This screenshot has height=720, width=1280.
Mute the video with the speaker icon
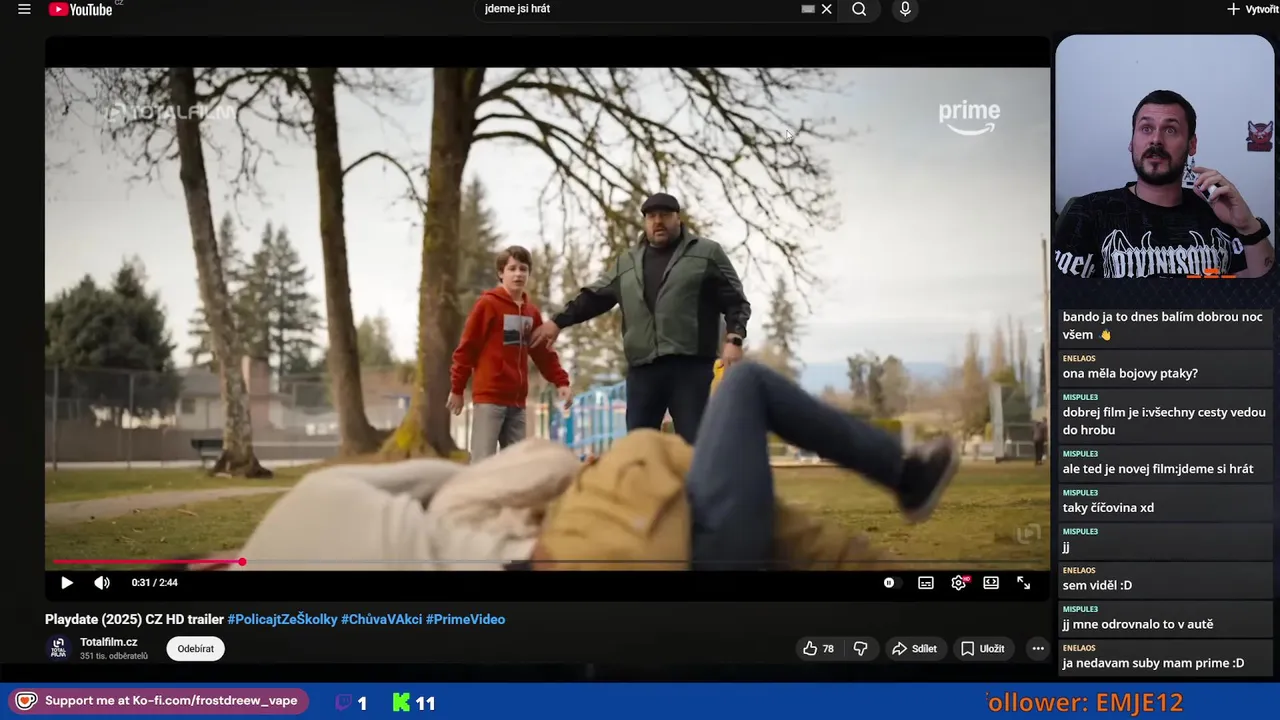coord(102,582)
